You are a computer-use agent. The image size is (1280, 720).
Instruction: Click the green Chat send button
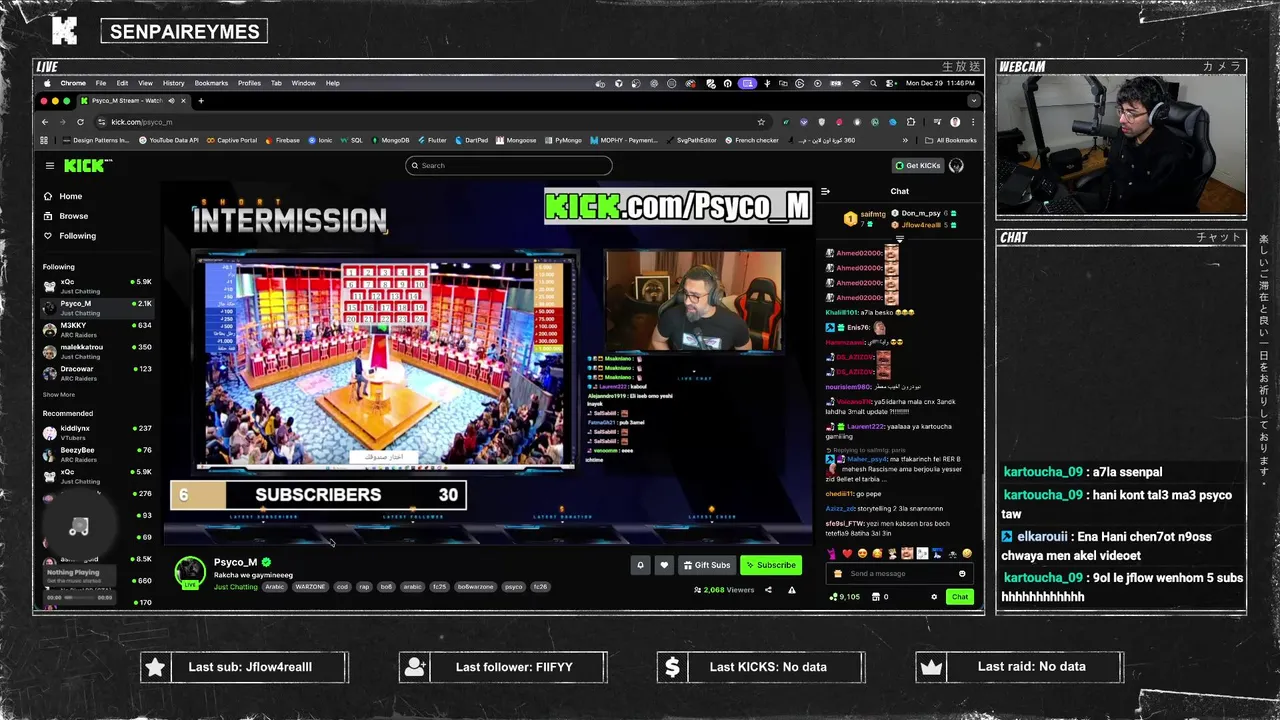(959, 597)
